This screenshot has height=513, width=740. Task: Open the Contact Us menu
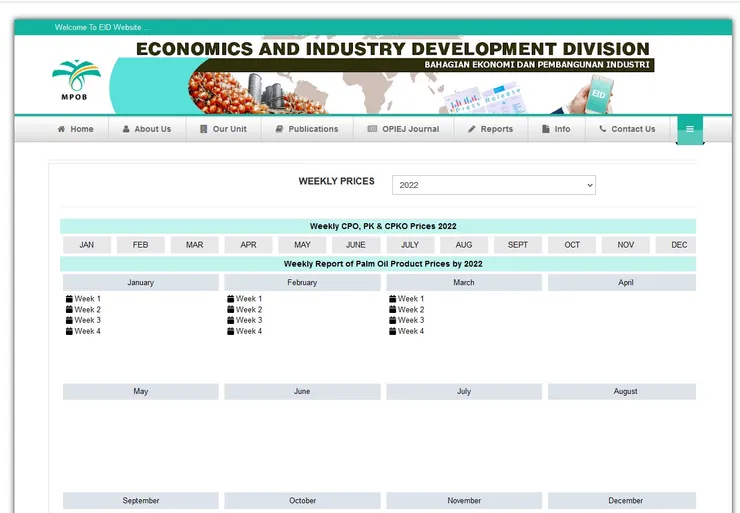627,129
